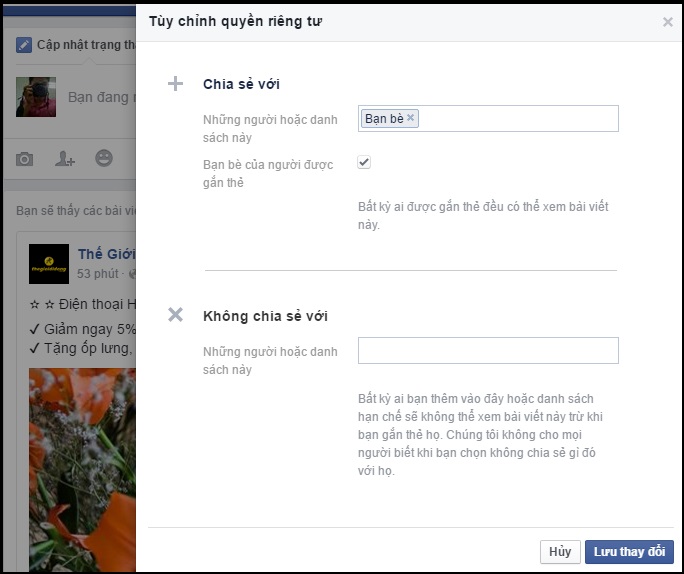Click the camera photo icon in background
The height and width of the screenshot is (574, 684).
coord(24,159)
